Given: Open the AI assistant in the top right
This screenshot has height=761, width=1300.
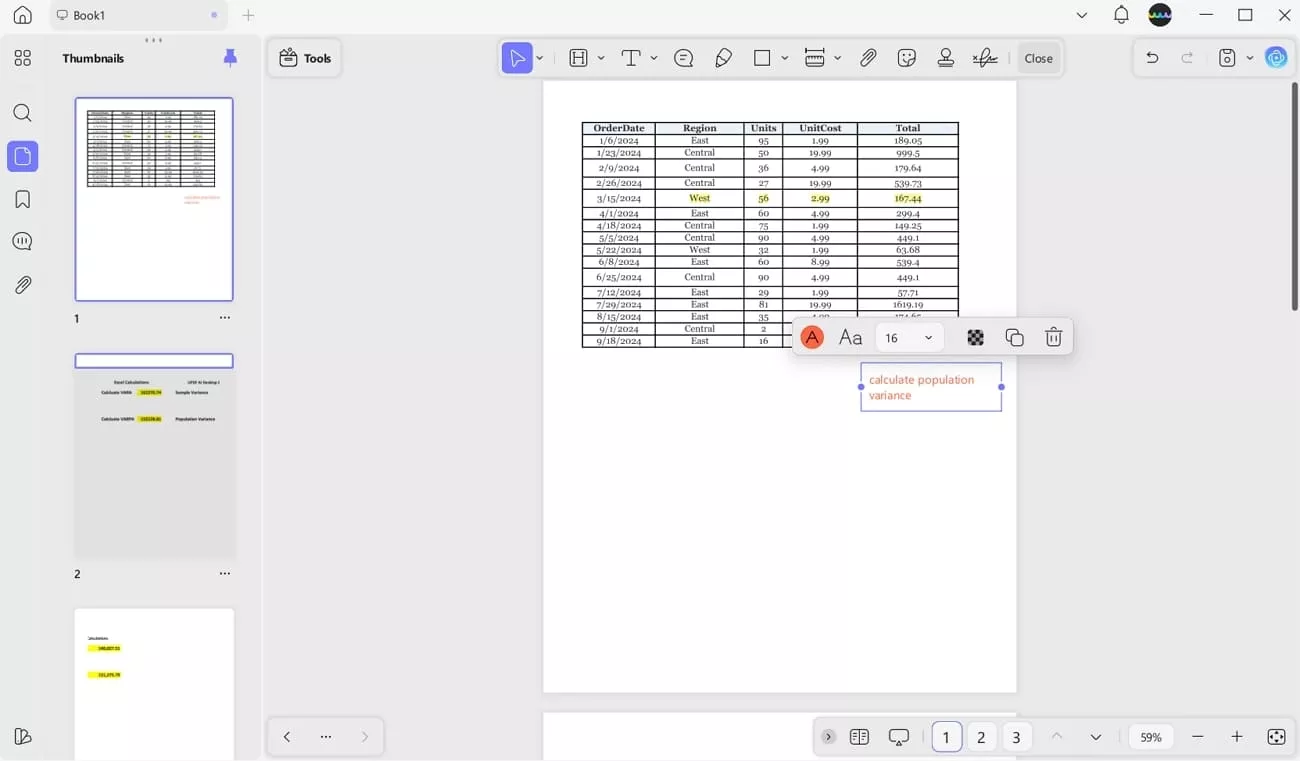Looking at the screenshot, I should (1277, 58).
